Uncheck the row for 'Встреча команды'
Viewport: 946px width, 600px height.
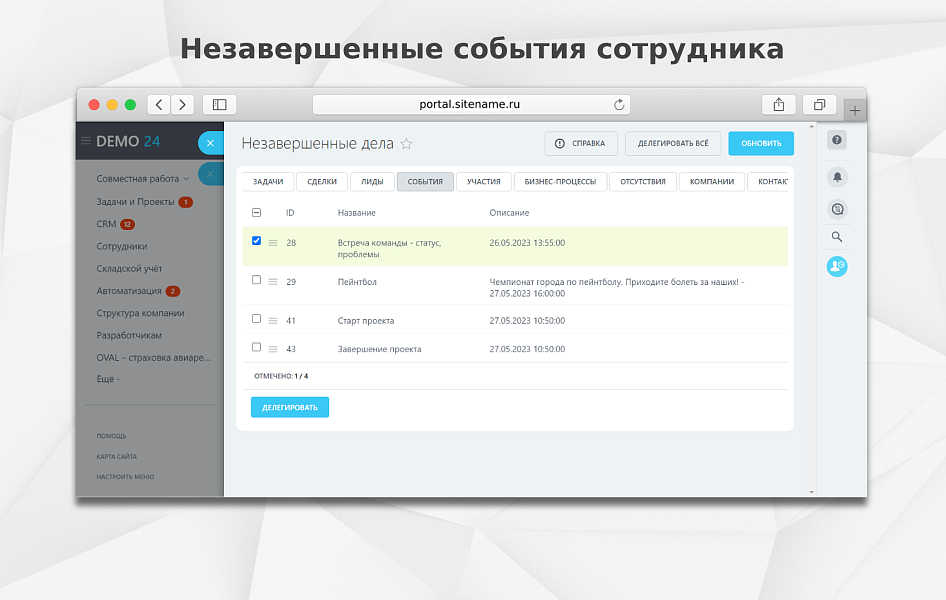[x=256, y=240]
